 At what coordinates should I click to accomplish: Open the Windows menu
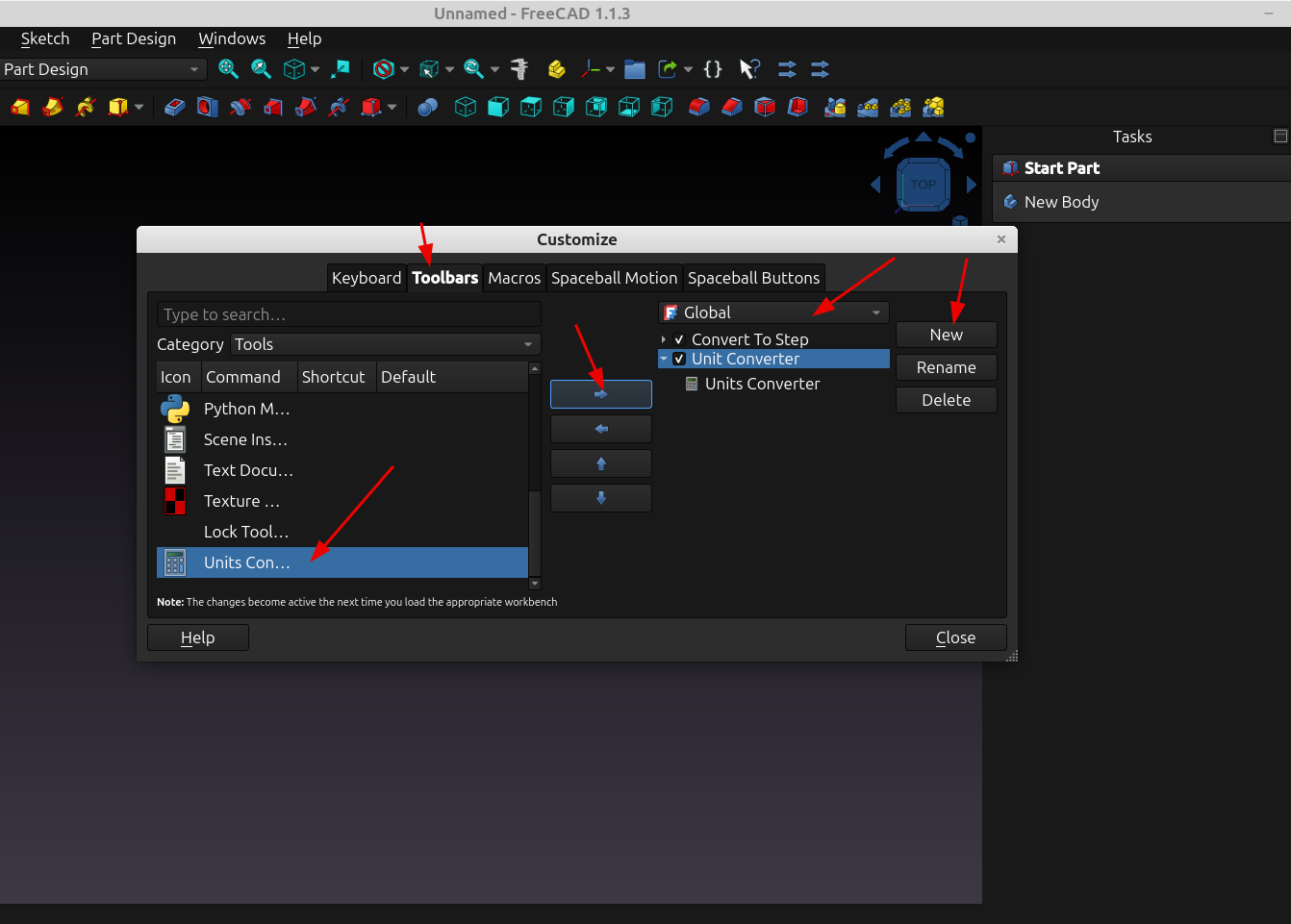pos(232,38)
